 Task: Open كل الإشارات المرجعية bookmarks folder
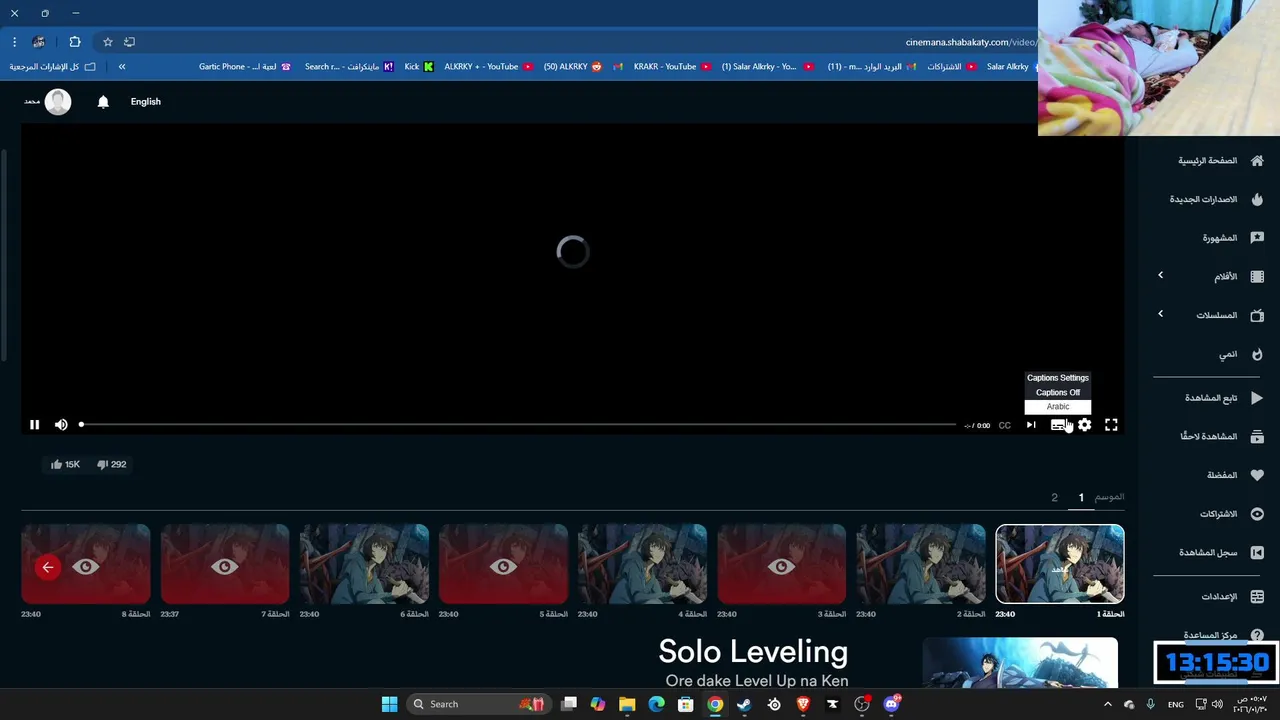pyautogui.click(x=52, y=67)
